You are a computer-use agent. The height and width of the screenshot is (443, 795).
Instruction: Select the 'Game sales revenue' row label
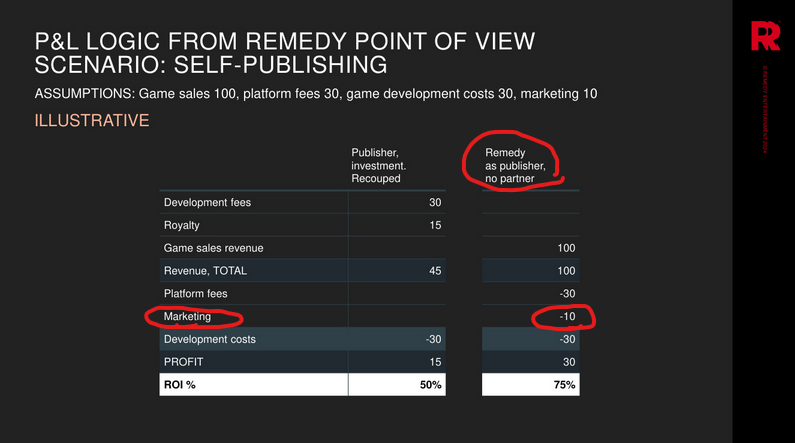pos(213,248)
